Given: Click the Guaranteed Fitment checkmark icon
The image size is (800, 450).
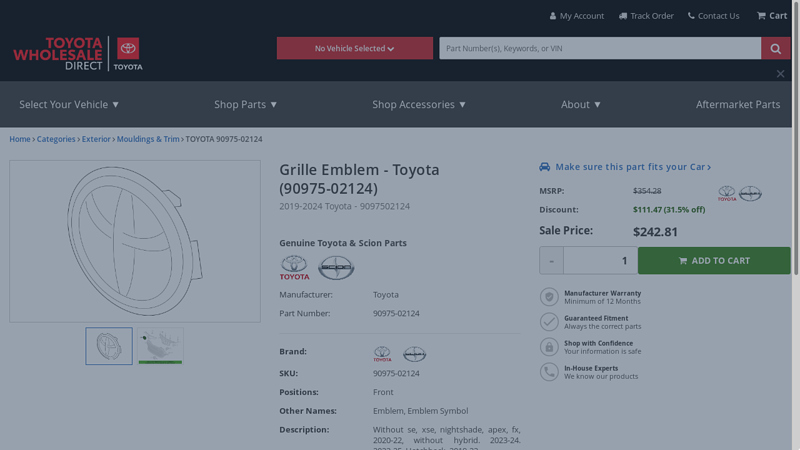Looking at the screenshot, I should (x=549, y=322).
